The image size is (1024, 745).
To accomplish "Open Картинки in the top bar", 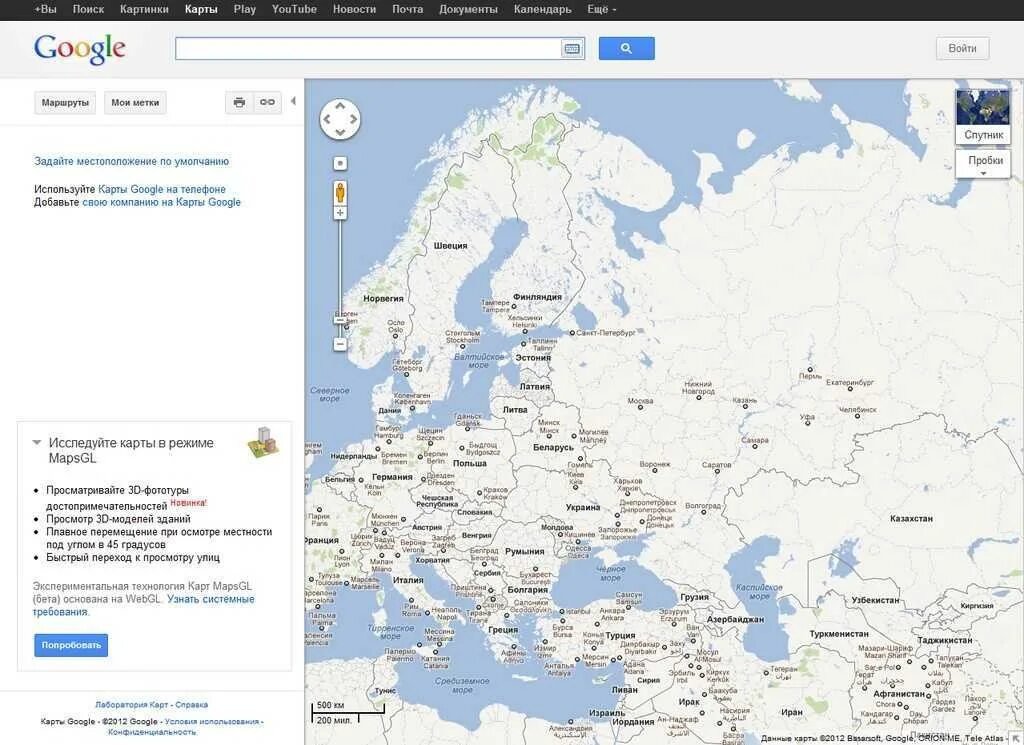I will point(144,9).
